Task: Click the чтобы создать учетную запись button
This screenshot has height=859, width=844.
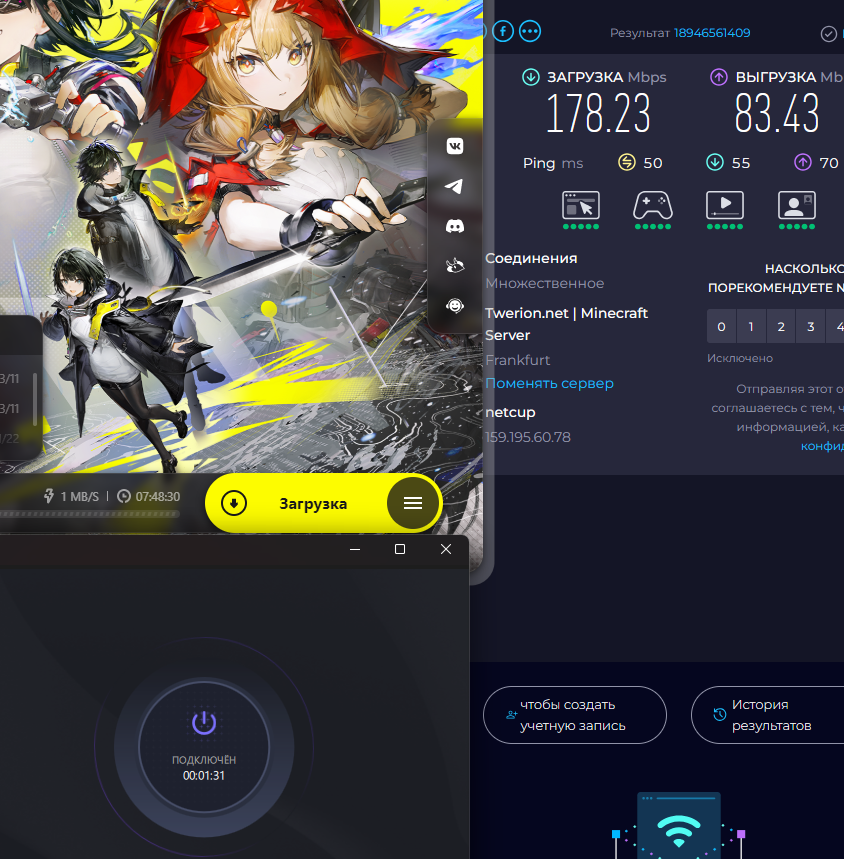Action: click(575, 715)
